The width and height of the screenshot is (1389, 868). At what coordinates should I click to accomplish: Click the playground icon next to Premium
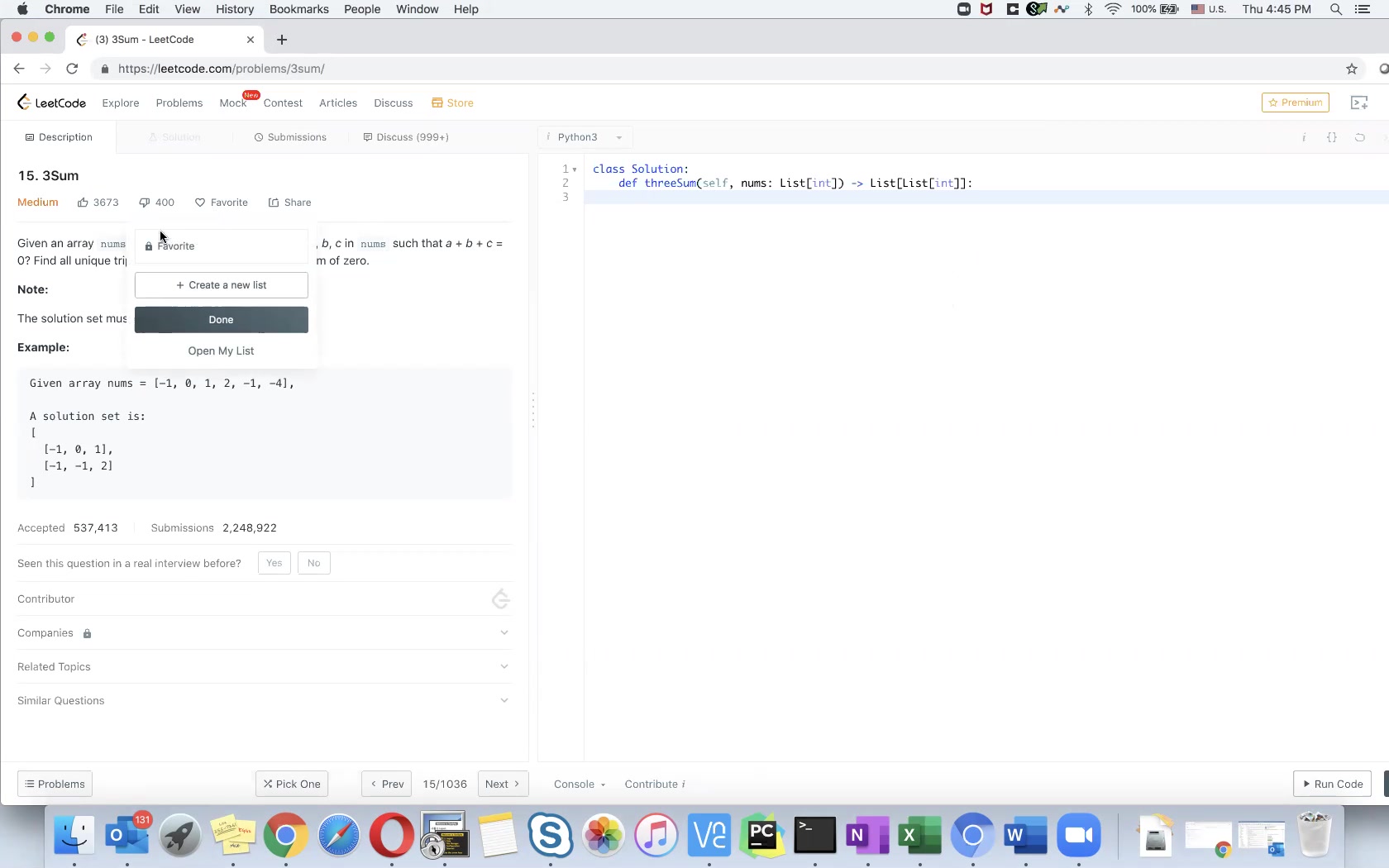coord(1359,103)
